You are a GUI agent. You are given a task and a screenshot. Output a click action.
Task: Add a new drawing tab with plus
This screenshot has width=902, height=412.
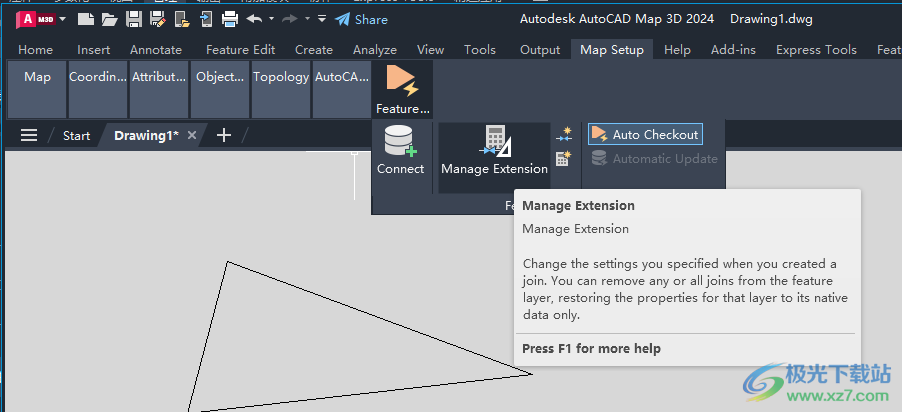click(224, 135)
